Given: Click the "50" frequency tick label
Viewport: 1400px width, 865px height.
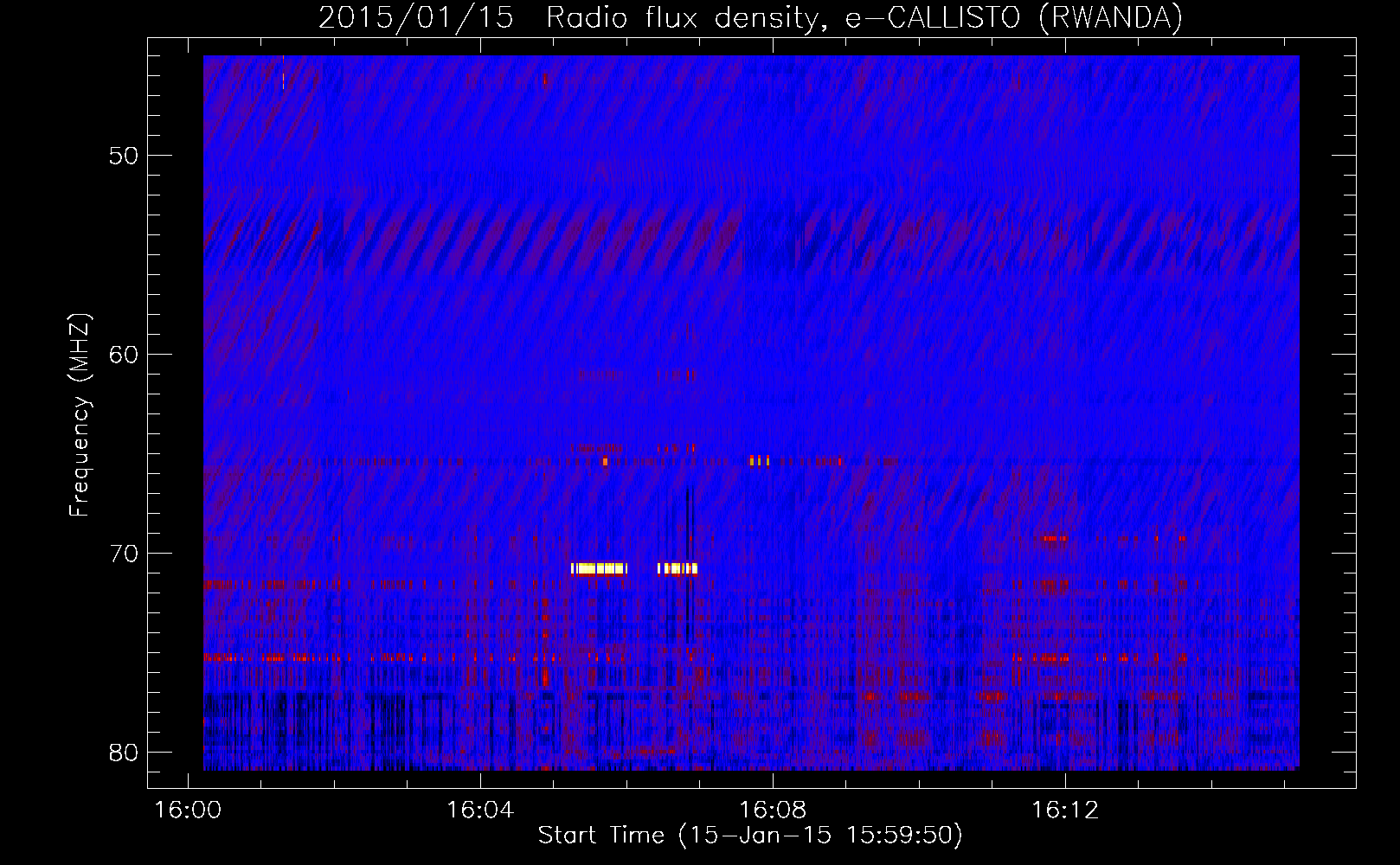Looking at the screenshot, I should [x=124, y=156].
